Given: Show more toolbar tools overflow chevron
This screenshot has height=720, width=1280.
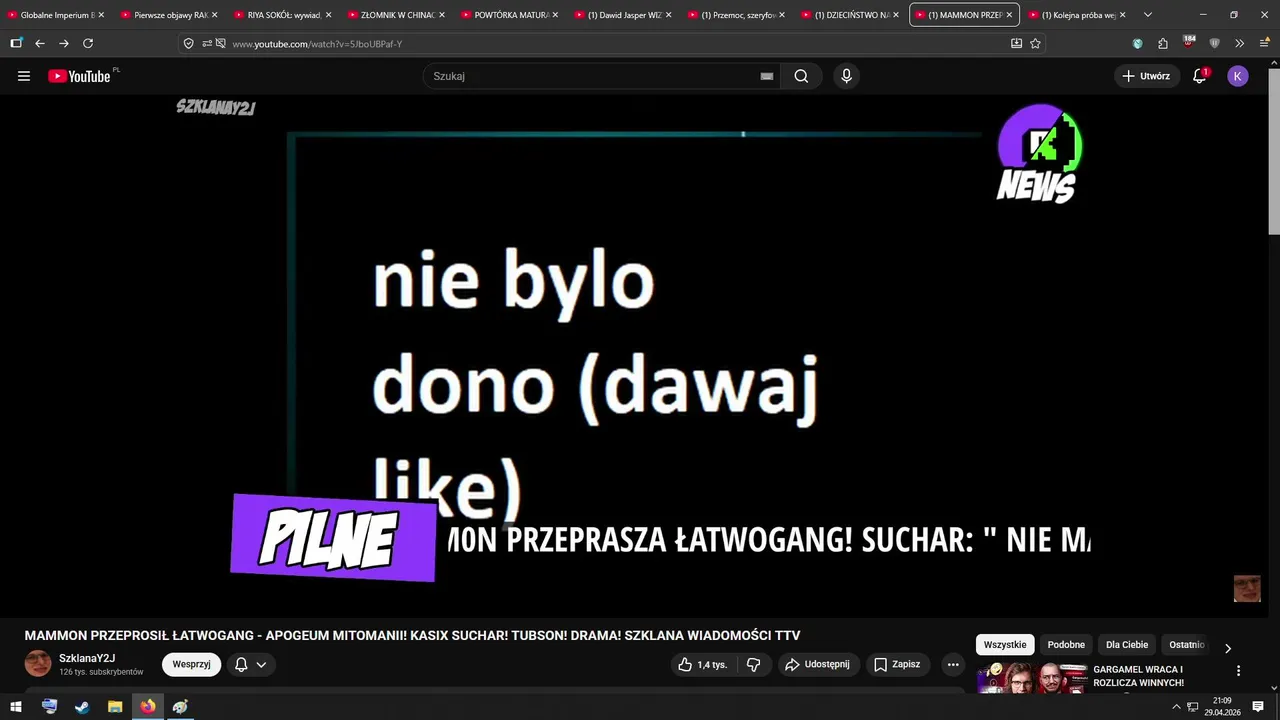Looking at the screenshot, I should point(1239,44).
